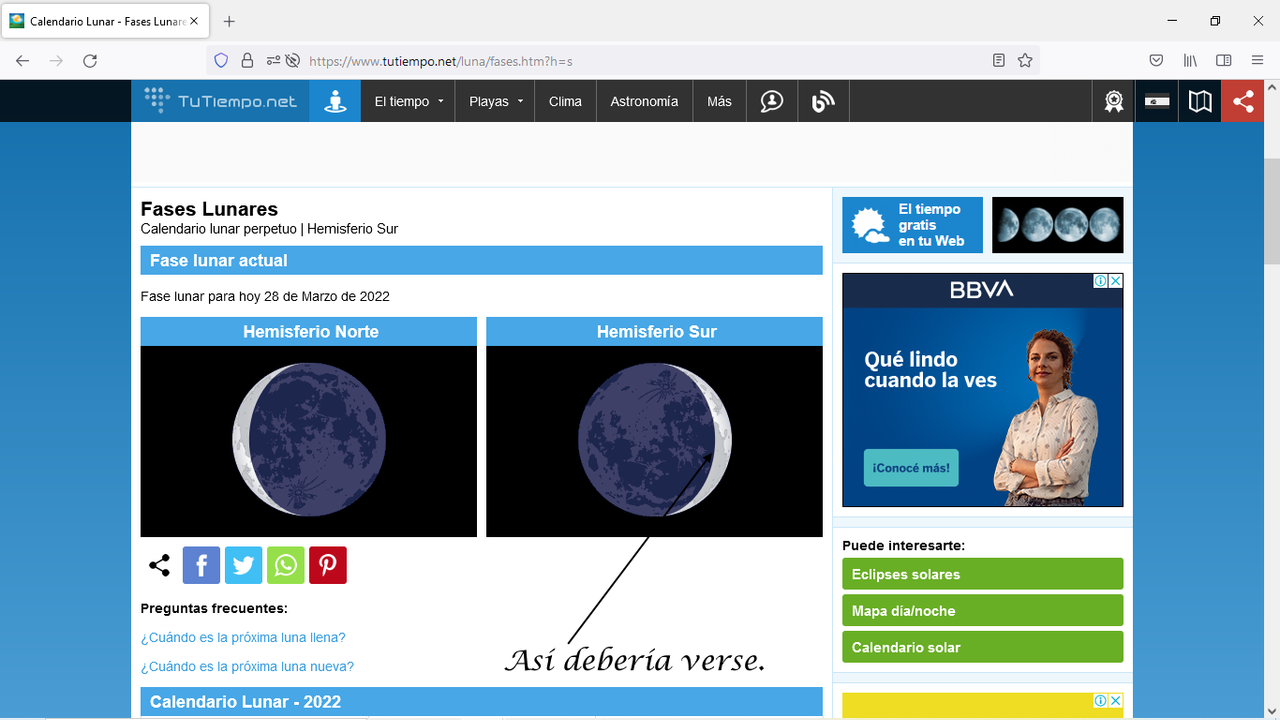Click the Eclipses solares green button

pyautogui.click(x=982, y=574)
